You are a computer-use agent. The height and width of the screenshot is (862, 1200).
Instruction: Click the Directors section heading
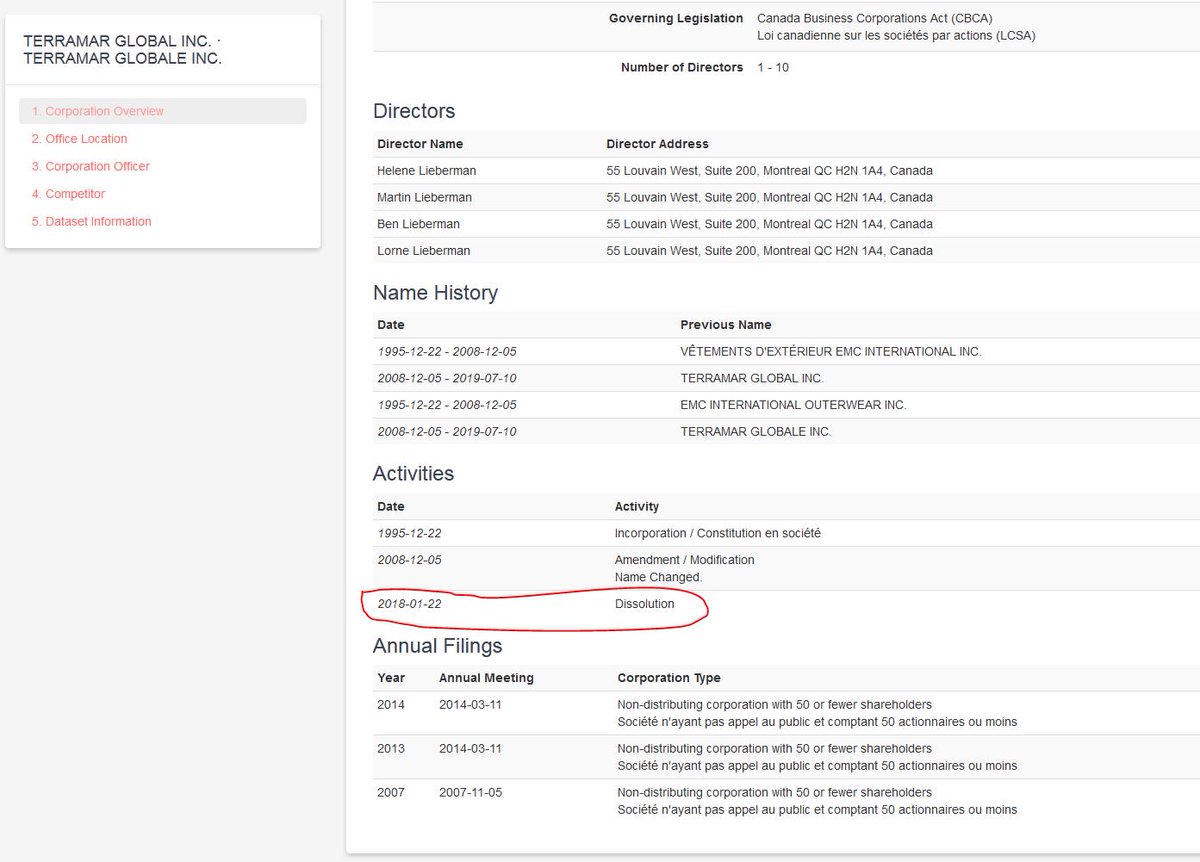coord(414,111)
